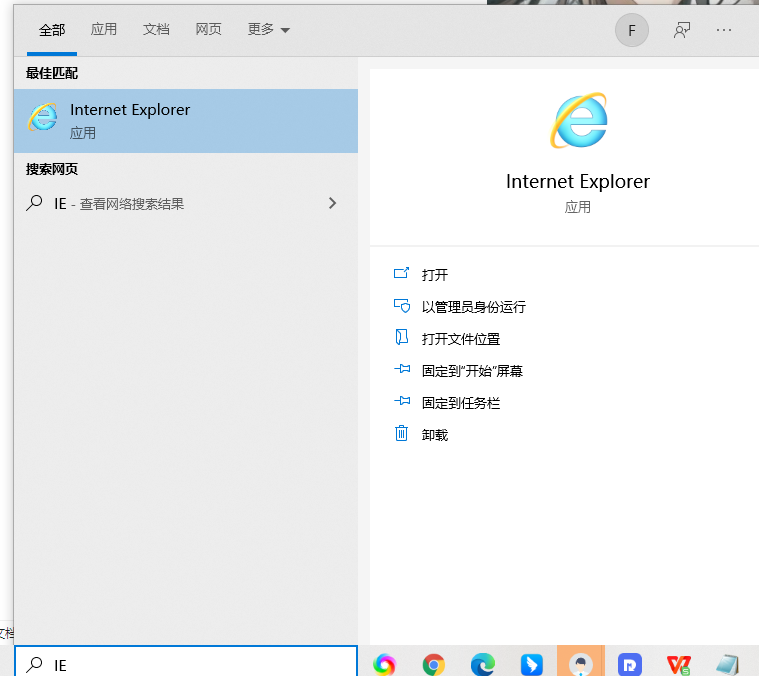Choose 以管理员身份运行
Image resolution: width=759 pixels, height=676 pixels.
473,307
